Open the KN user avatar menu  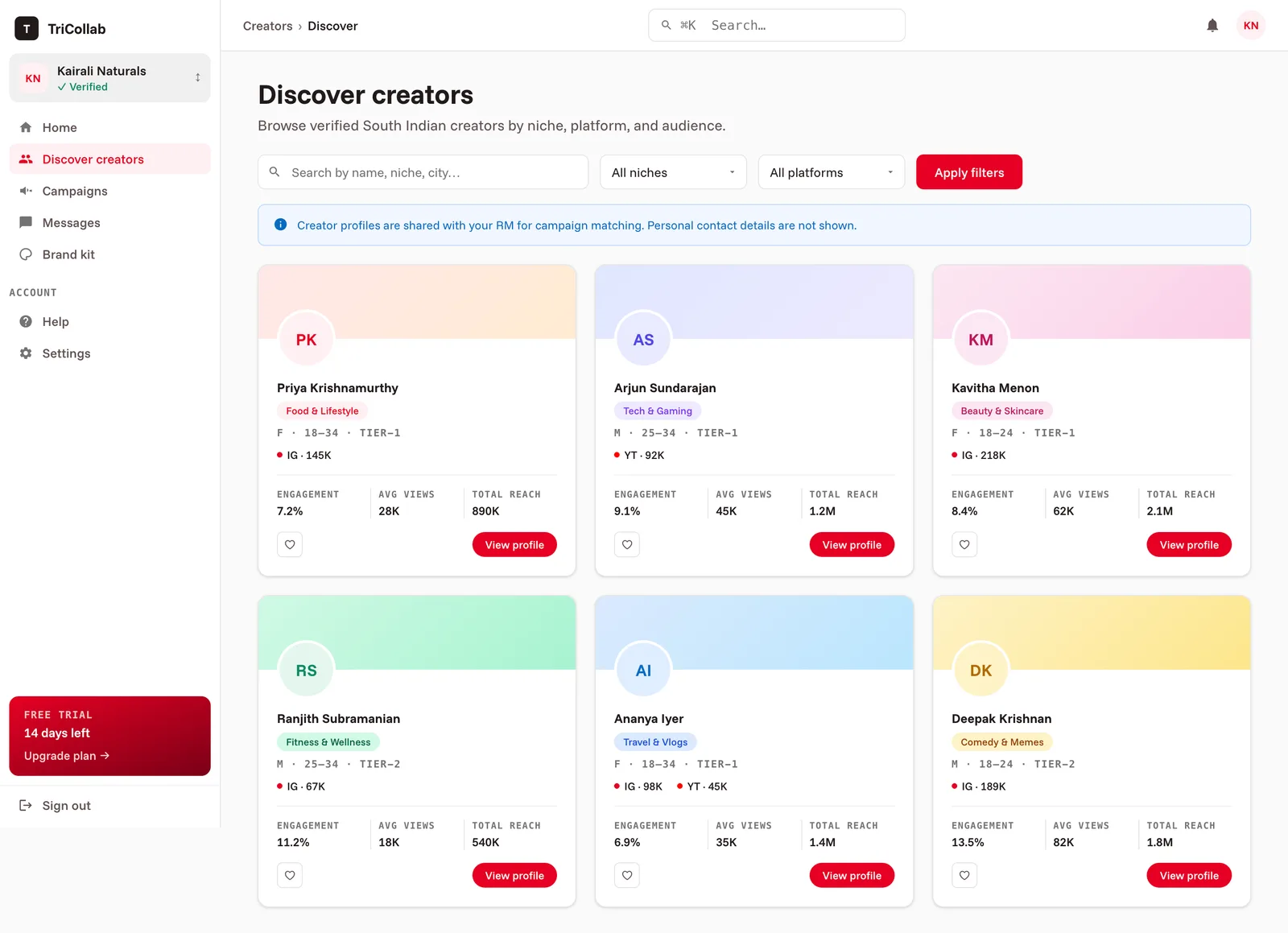(x=1251, y=26)
